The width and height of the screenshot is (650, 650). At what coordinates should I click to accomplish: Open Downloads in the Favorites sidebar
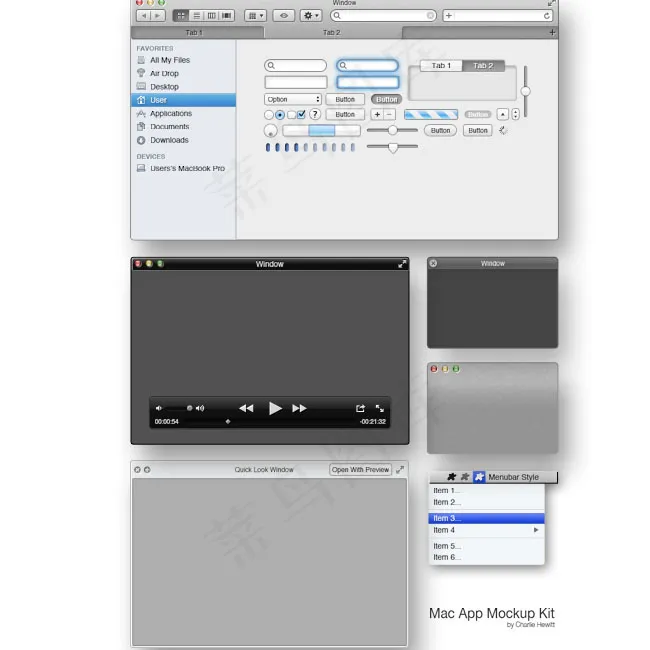tap(169, 140)
